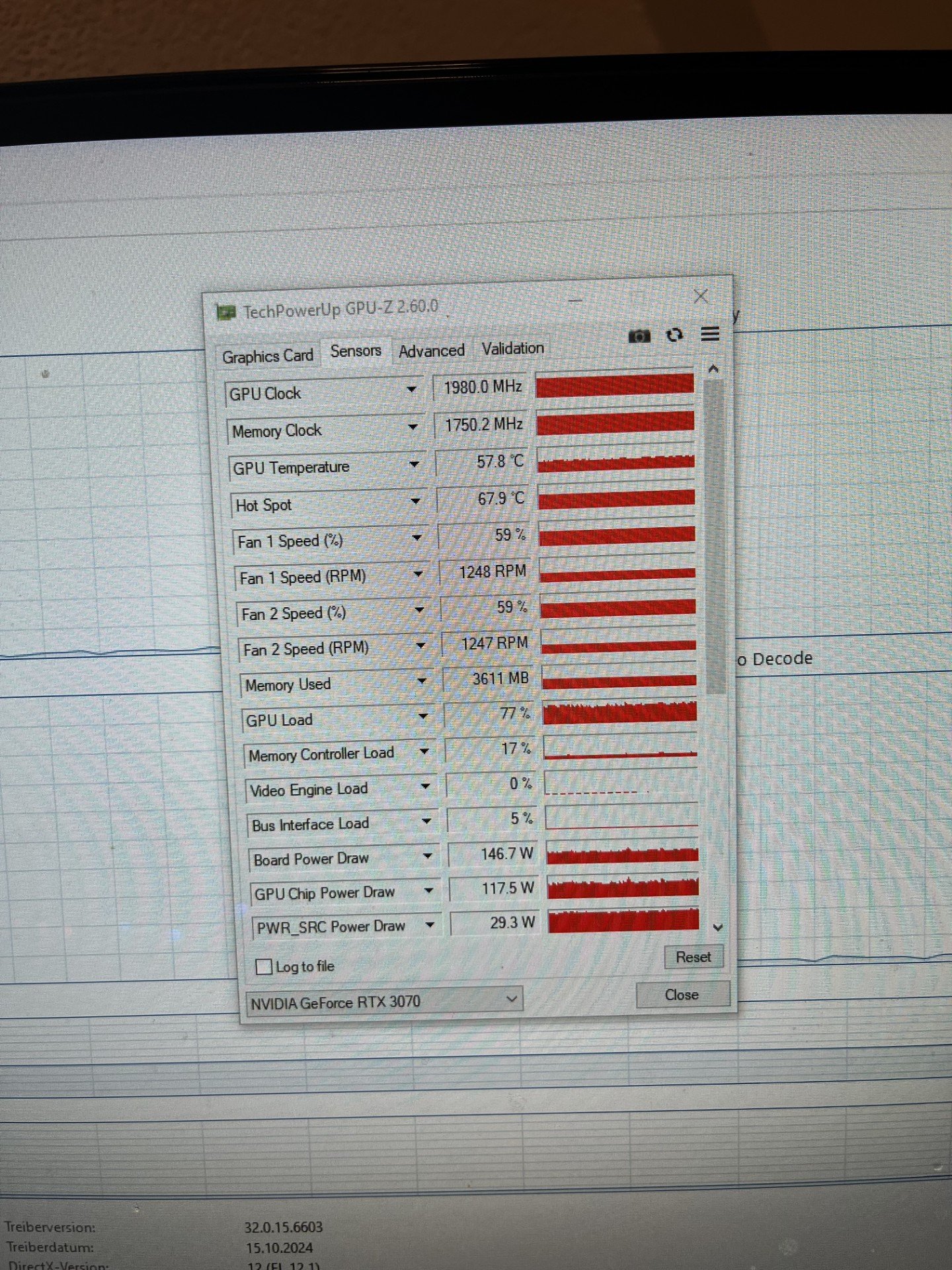Click the GPU-Z title bar app icon
952x1270 pixels.
(226, 312)
